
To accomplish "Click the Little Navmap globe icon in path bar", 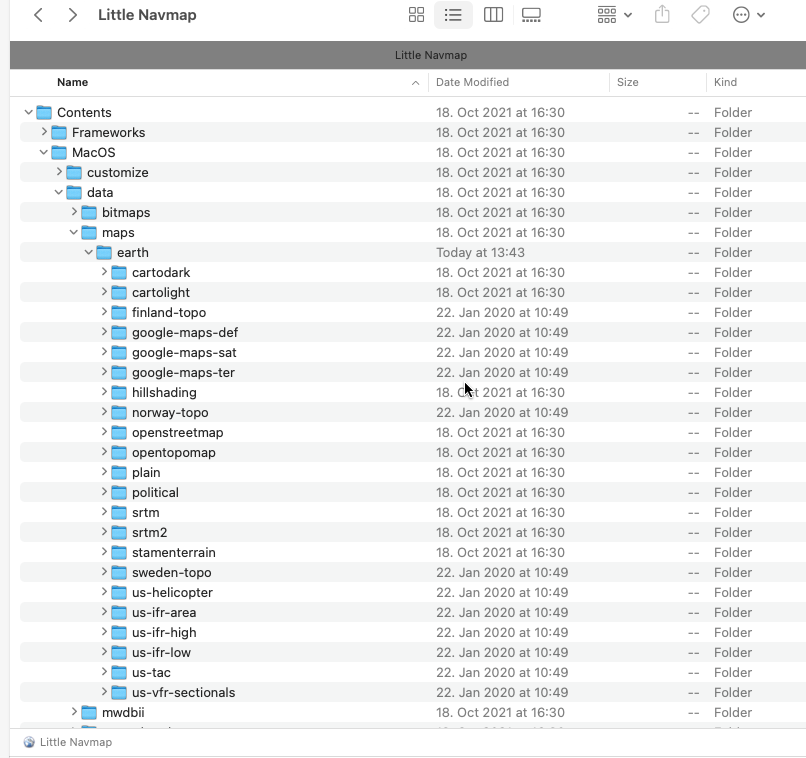I will (x=29, y=742).
